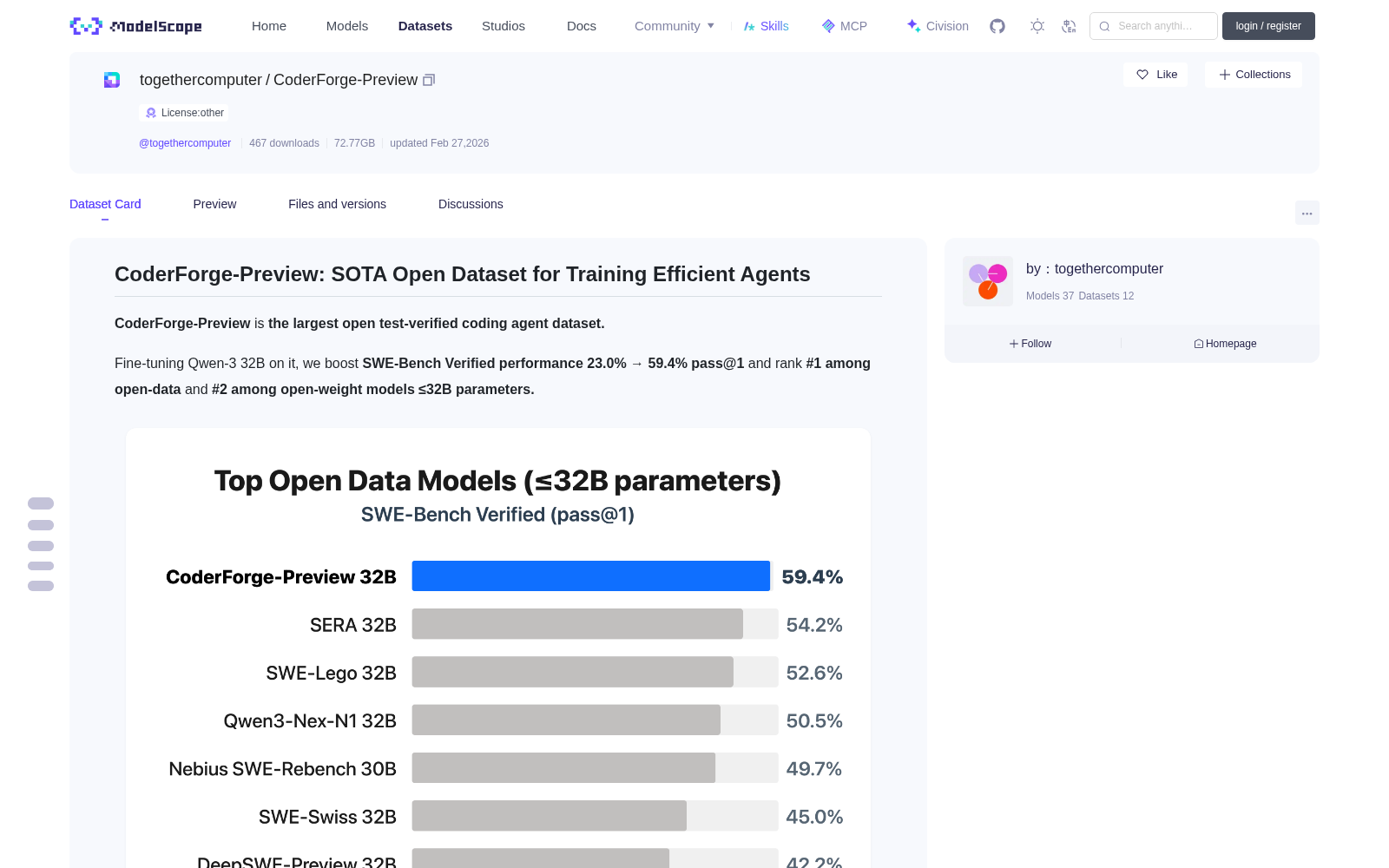This screenshot has width=1389, height=868.
Task: Click 'by : togethercomputer' title
Action: [1095, 269]
